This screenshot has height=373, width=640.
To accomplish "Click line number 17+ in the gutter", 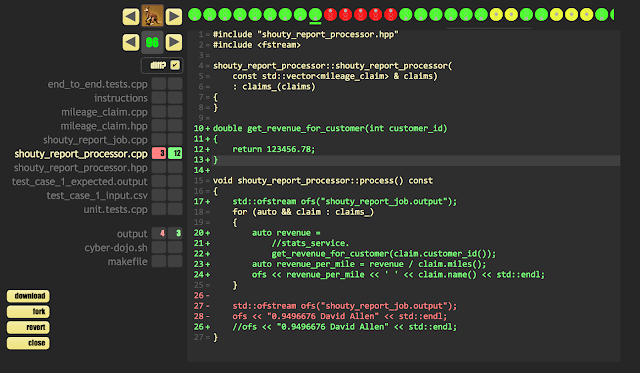I will [x=202, y=201].
